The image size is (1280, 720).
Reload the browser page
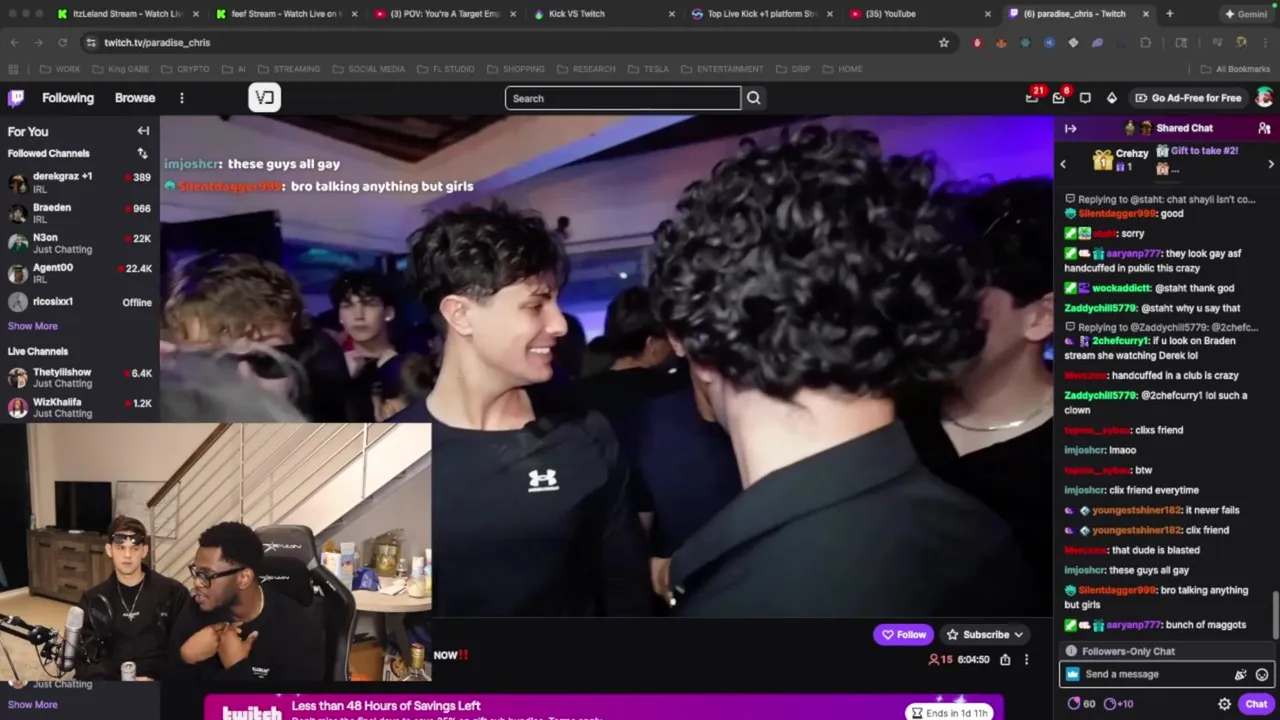[62, 43]
